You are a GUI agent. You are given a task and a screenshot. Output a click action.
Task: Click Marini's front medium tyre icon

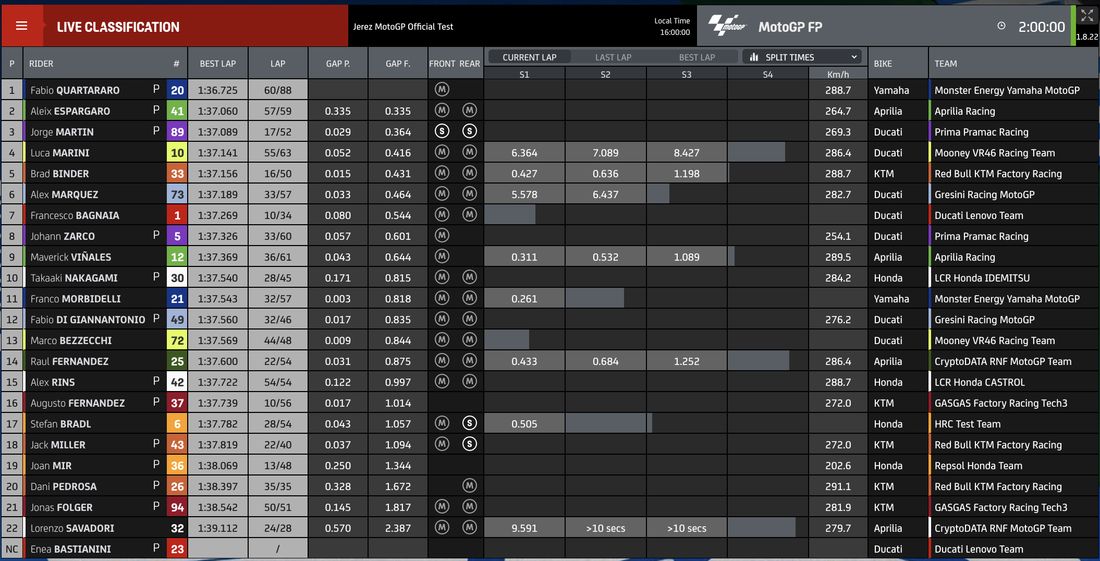[x=442, y=152]
